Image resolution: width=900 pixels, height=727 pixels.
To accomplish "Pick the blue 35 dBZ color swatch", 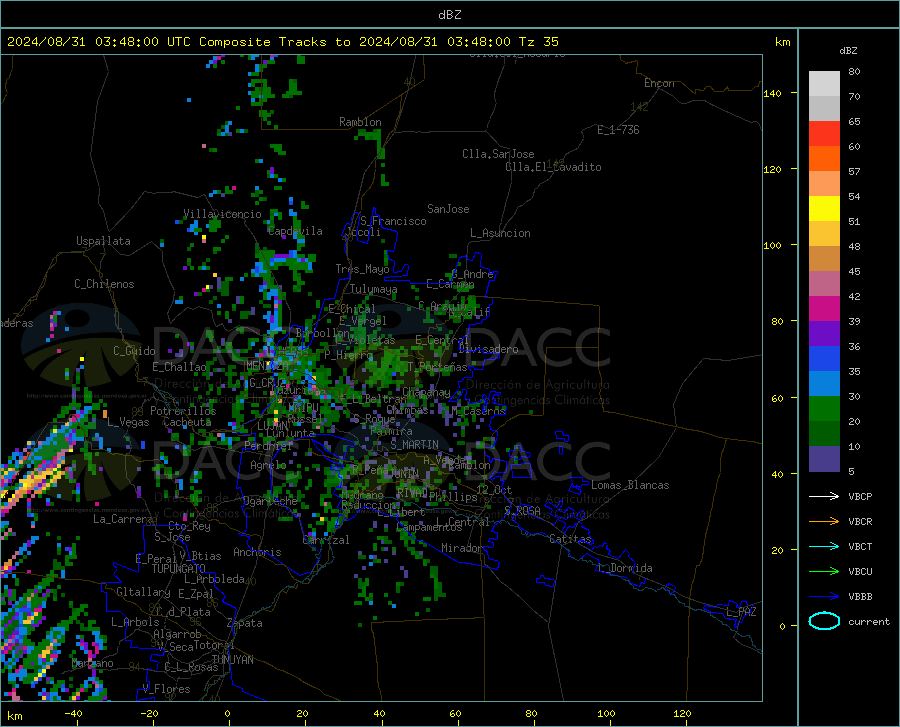I will point(824,359).
